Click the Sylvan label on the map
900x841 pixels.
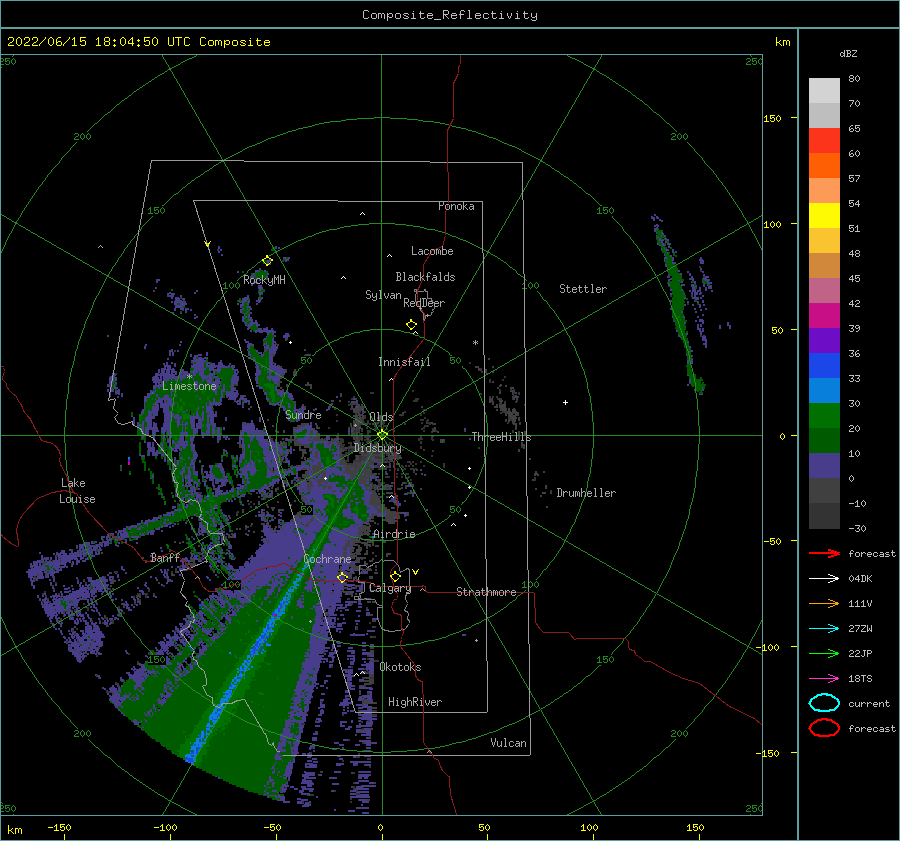[x=383, y=295]
